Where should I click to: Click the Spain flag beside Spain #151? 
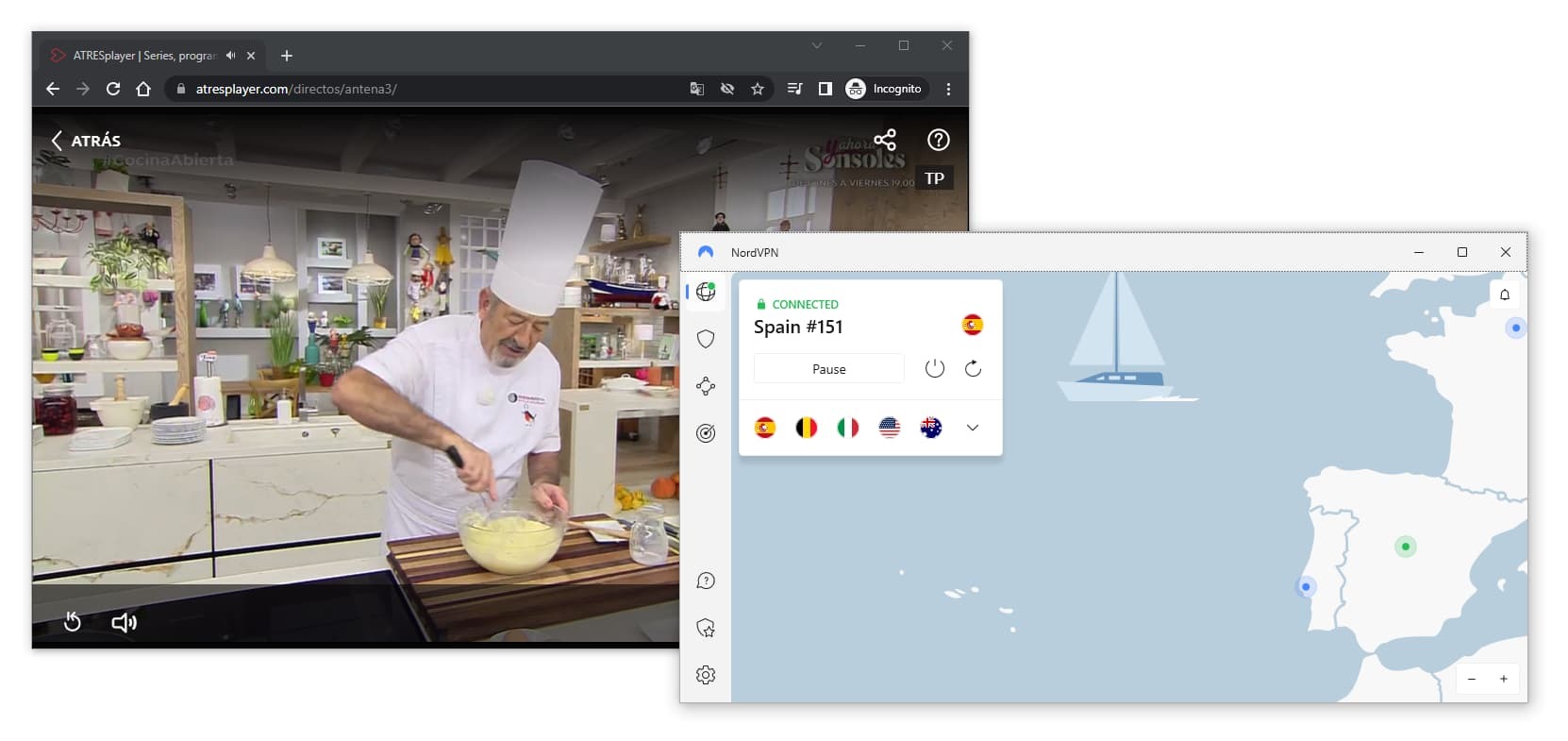(973, 325)
